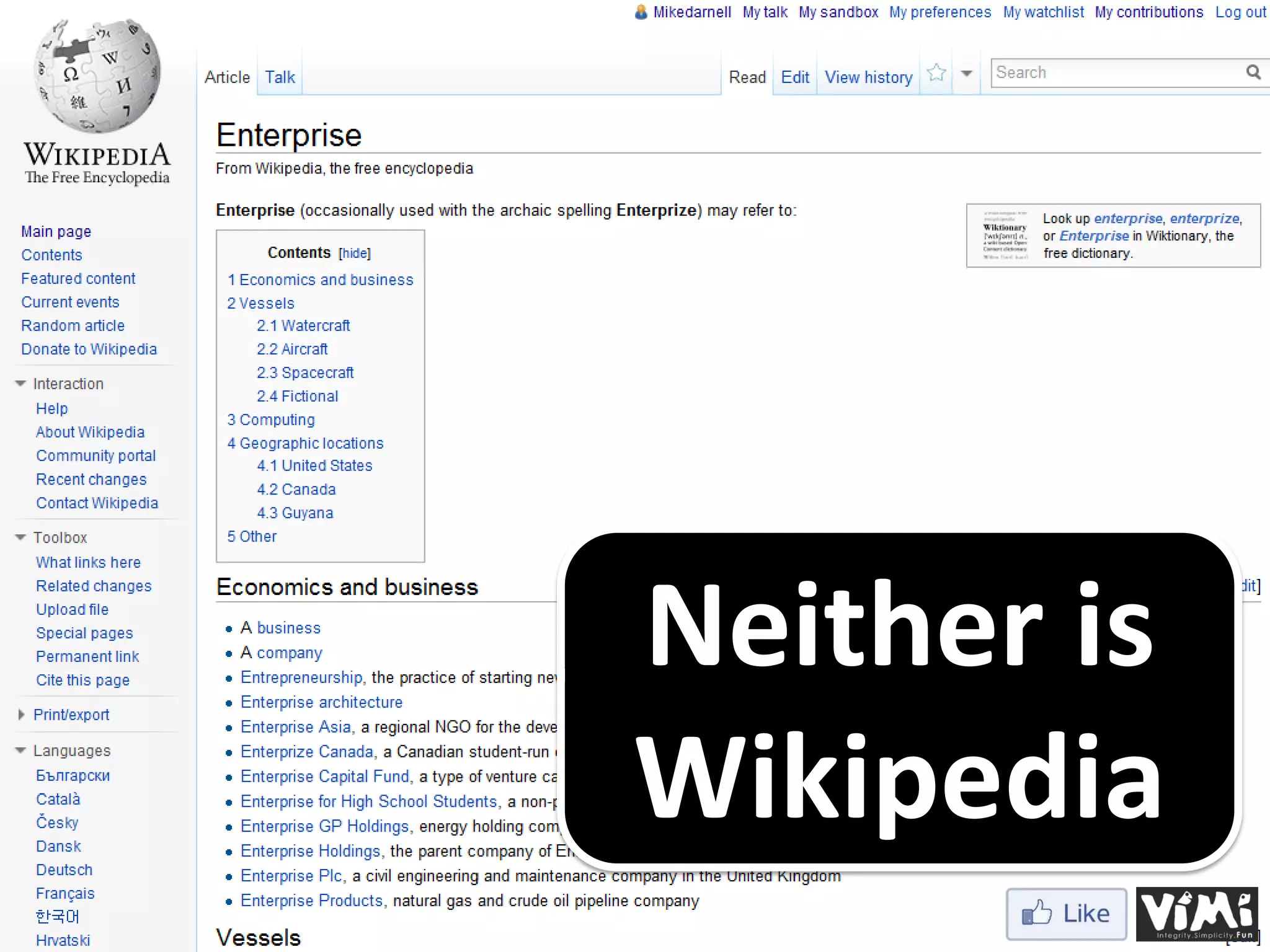1270x952 pixels.
Task: Click the ViMi logo
Action: coord(1197,914)
